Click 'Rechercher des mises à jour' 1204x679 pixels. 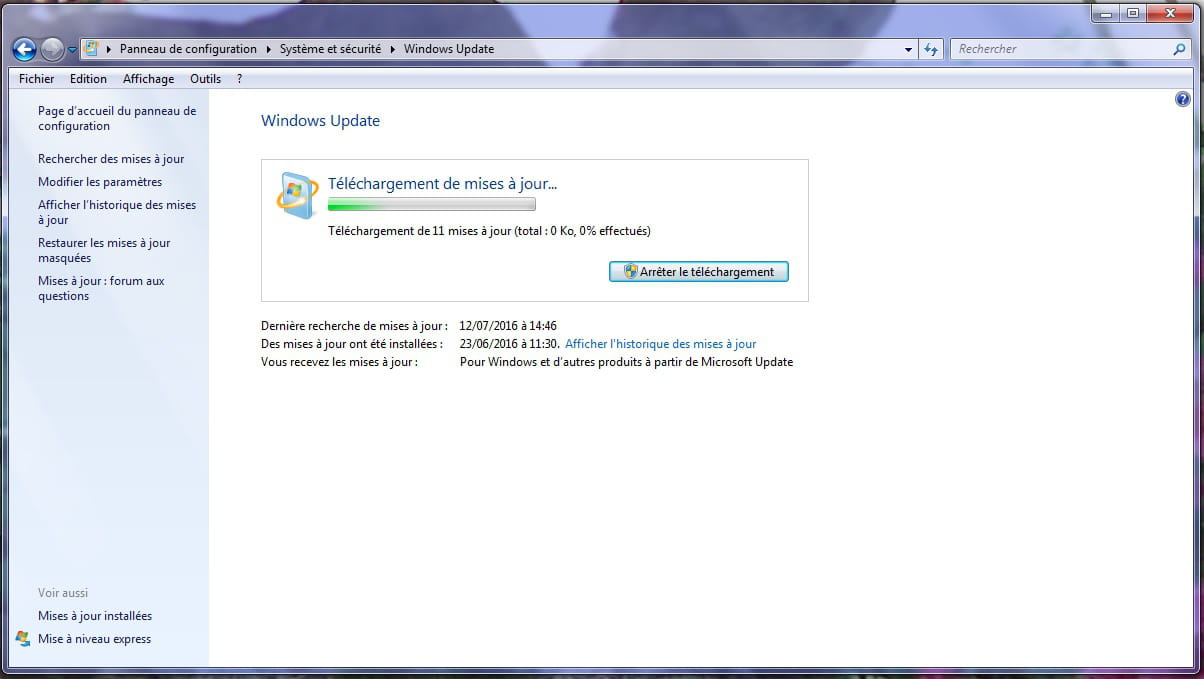point(111,159)
